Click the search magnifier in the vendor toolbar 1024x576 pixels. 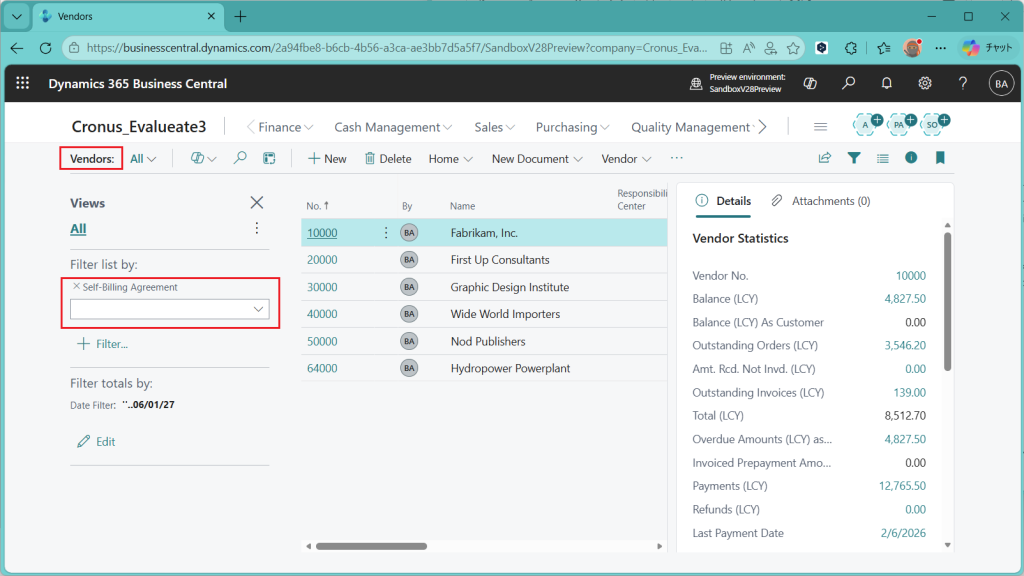(240, 158)
